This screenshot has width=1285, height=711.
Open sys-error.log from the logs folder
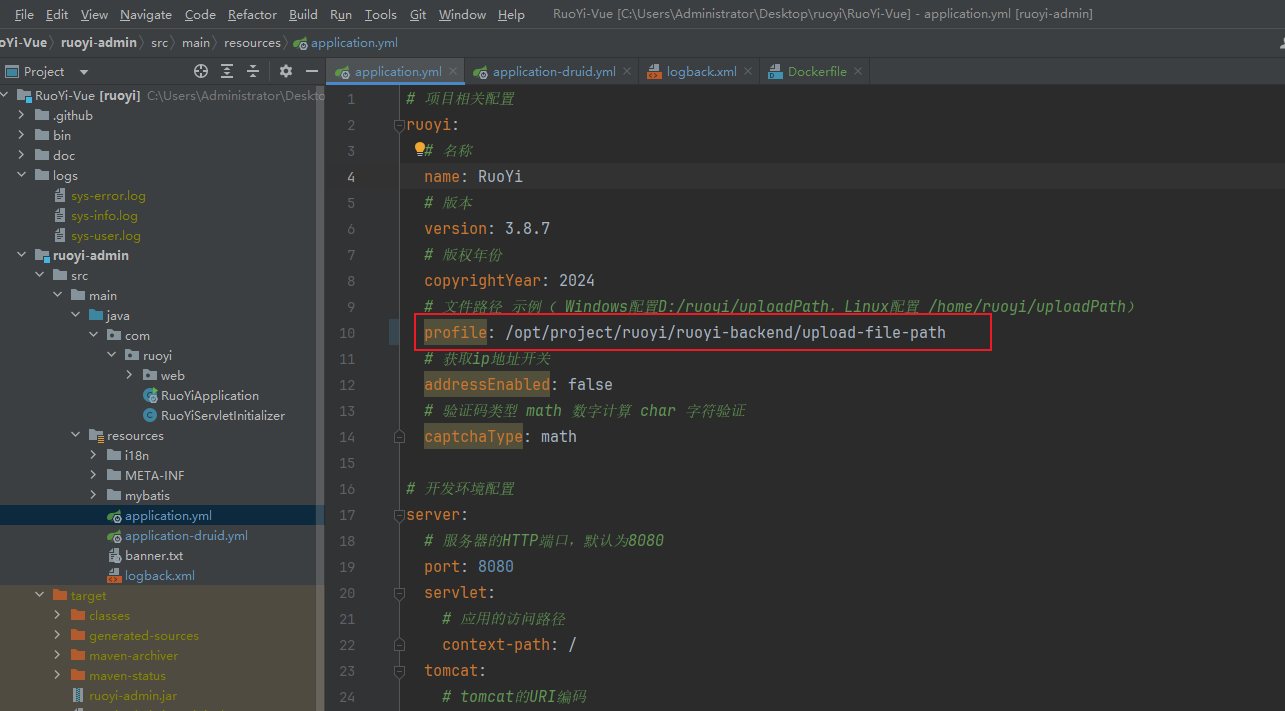[x=107, y=195]
